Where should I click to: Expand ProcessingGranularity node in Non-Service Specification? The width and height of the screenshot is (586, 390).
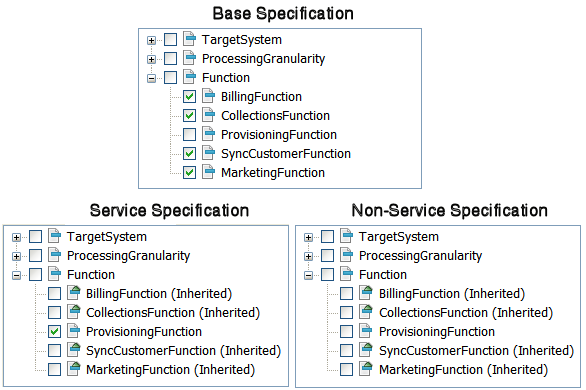click(308, 256)
